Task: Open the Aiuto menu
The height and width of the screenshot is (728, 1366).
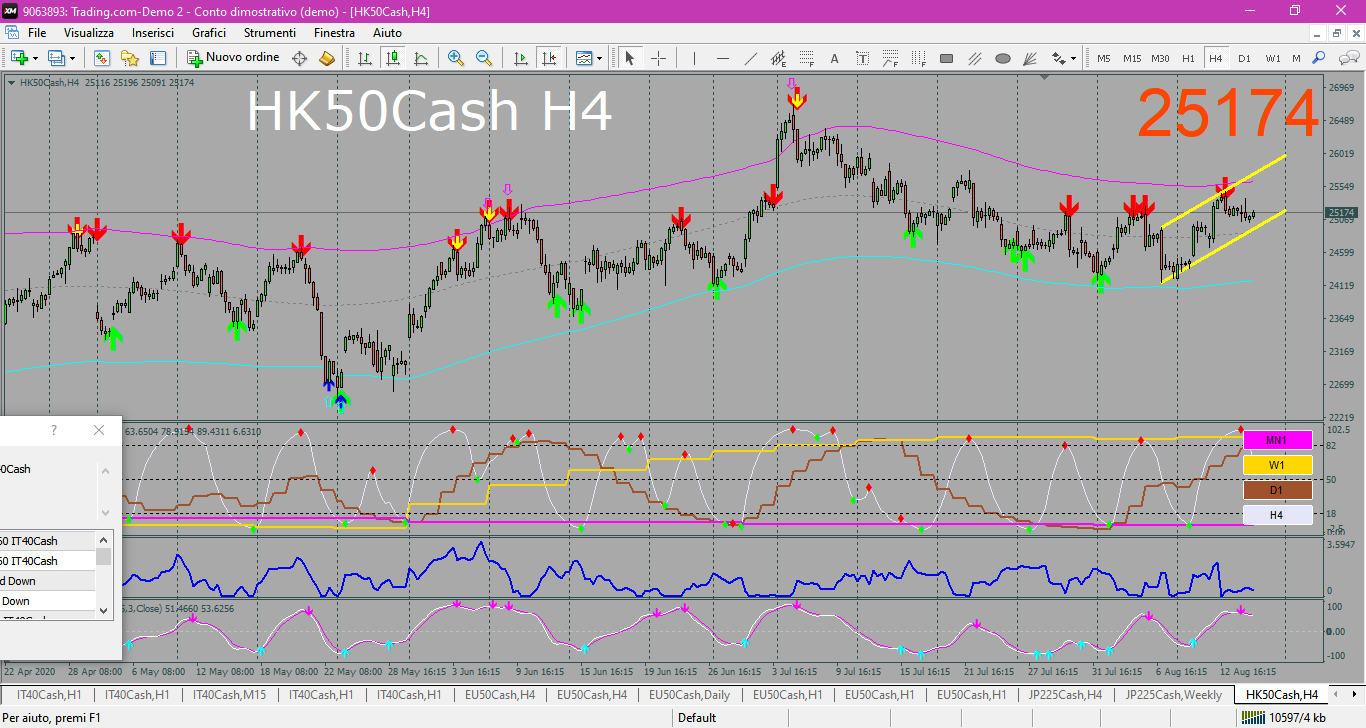Action: (x=387, y=33)
